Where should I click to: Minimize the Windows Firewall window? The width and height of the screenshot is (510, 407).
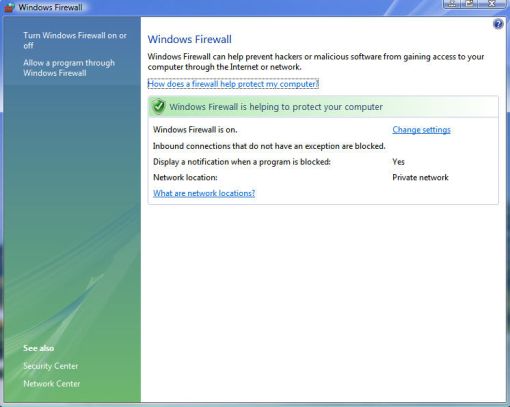click(x=452, y=4)
